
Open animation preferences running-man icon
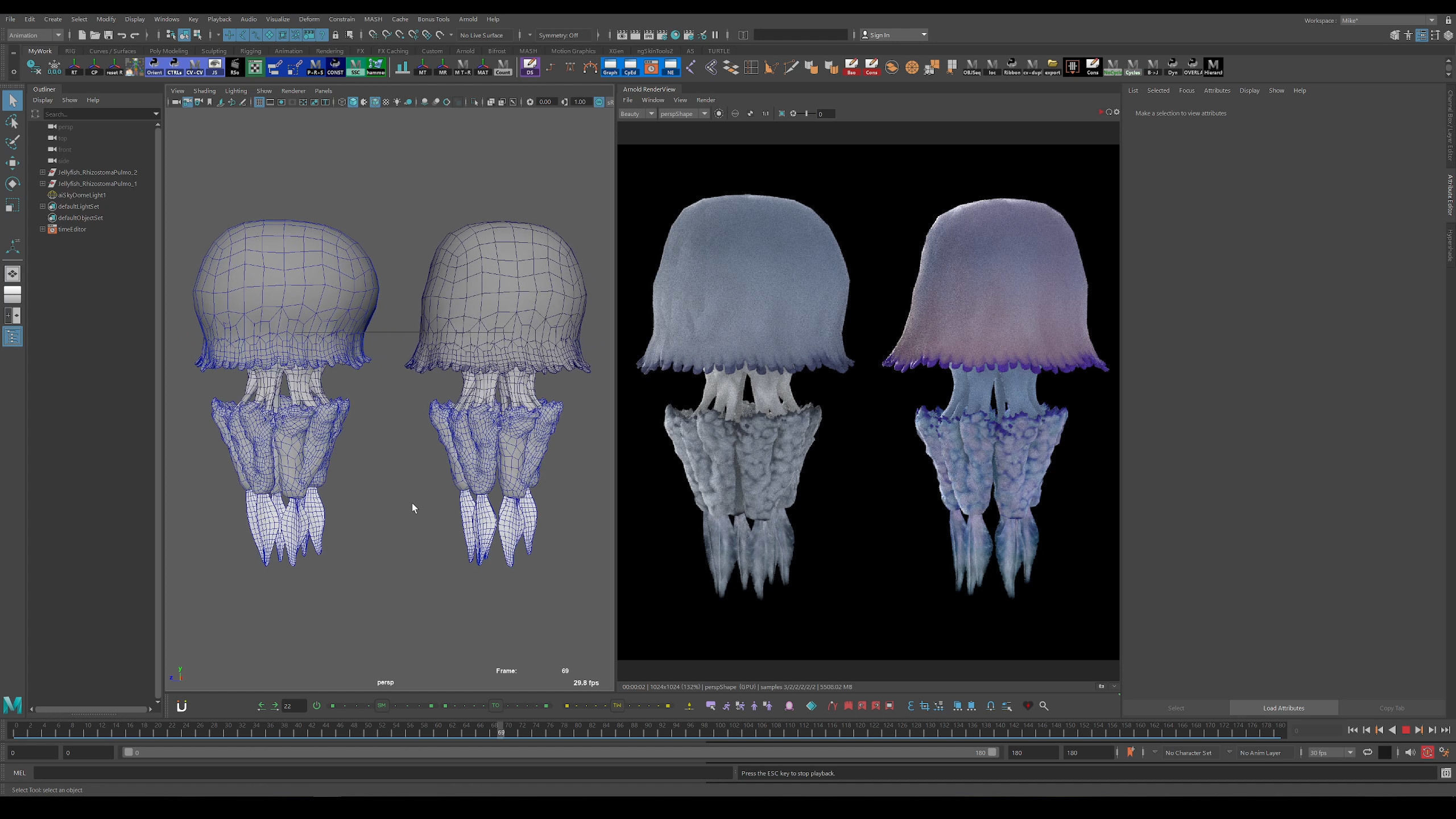[x=1444, y=752]
